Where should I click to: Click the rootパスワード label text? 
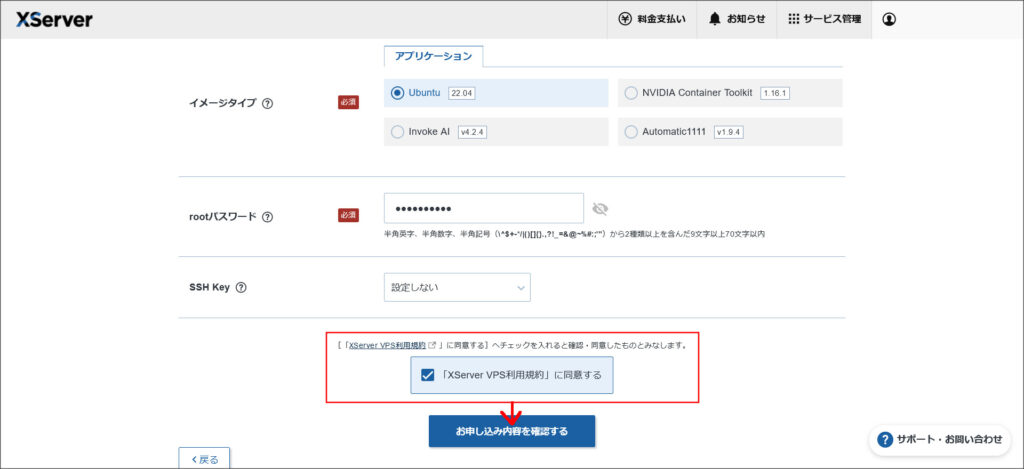tap(222, 217)
